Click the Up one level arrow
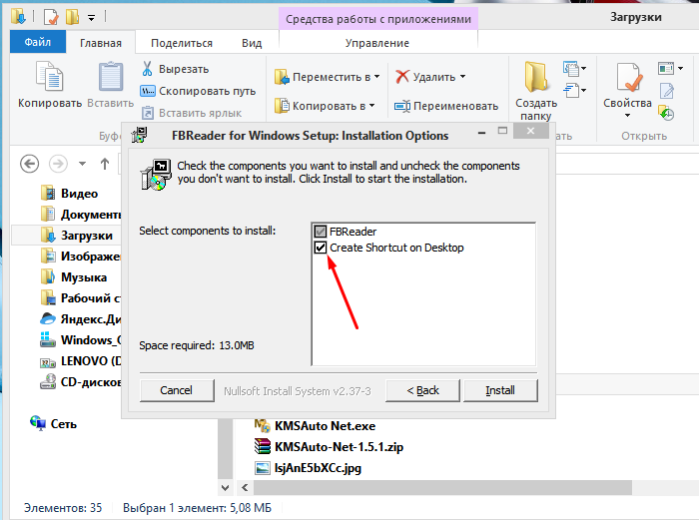 (x=105, y=164)
